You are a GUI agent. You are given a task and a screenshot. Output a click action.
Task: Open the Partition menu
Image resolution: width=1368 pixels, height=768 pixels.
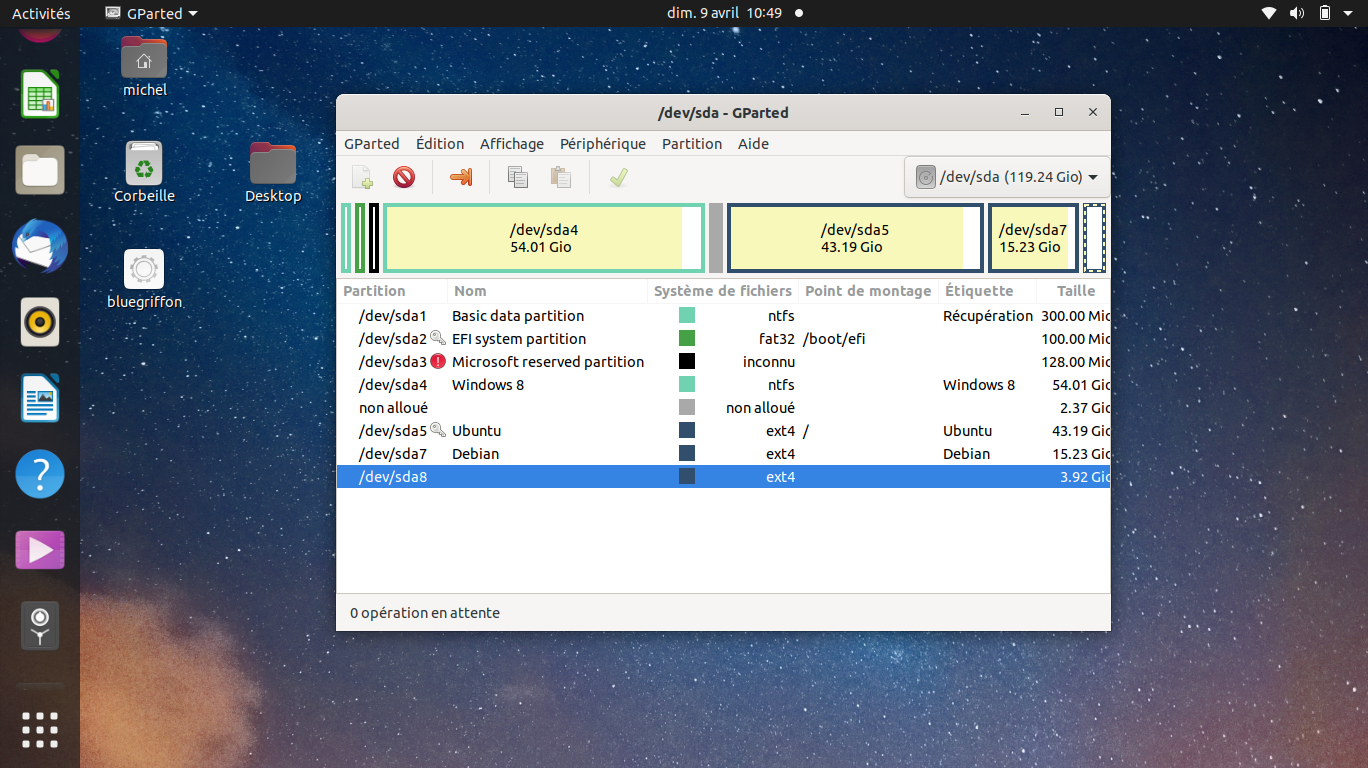click(691, 144)
